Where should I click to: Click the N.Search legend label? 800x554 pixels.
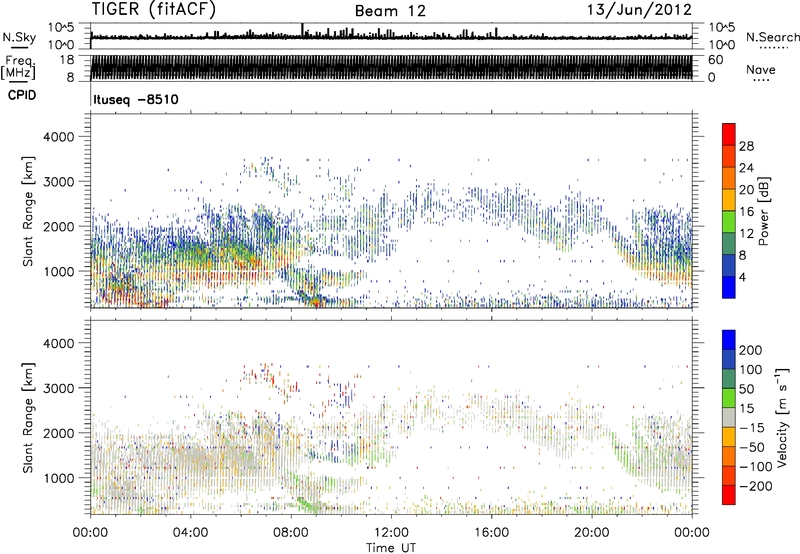pos(772,37)
